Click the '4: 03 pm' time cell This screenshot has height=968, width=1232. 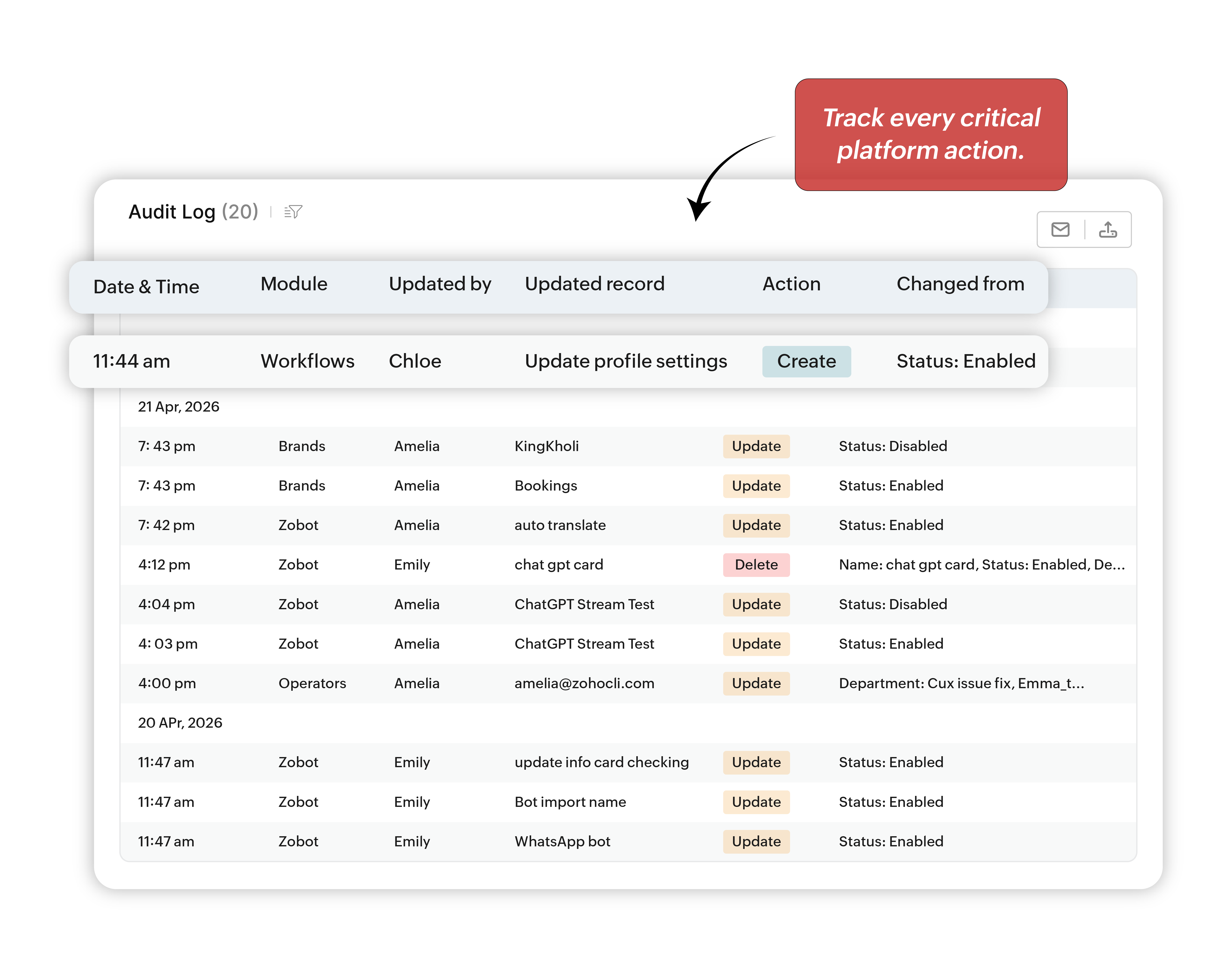click(168, 644)
